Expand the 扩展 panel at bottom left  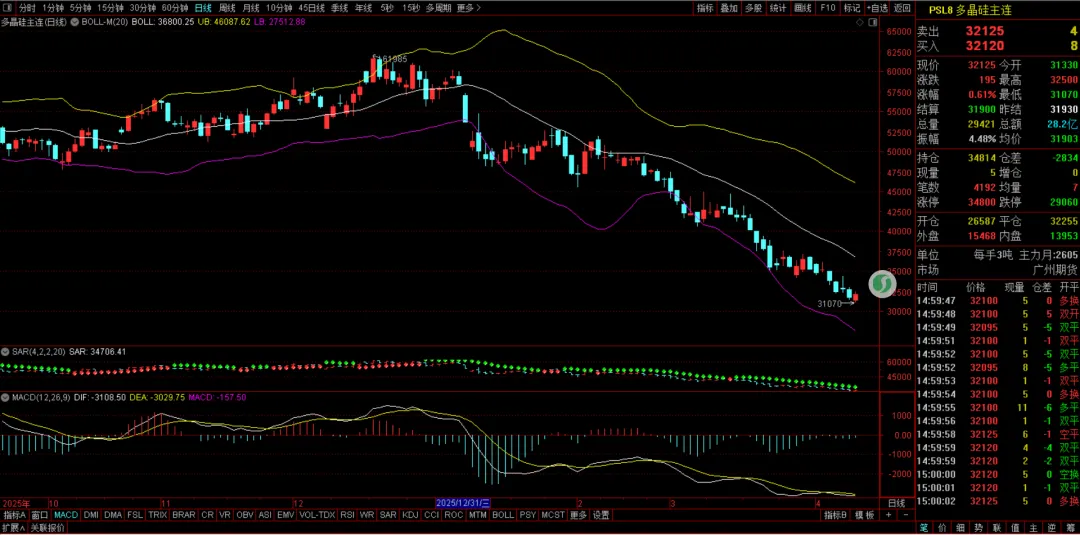(x=13, y=528)
